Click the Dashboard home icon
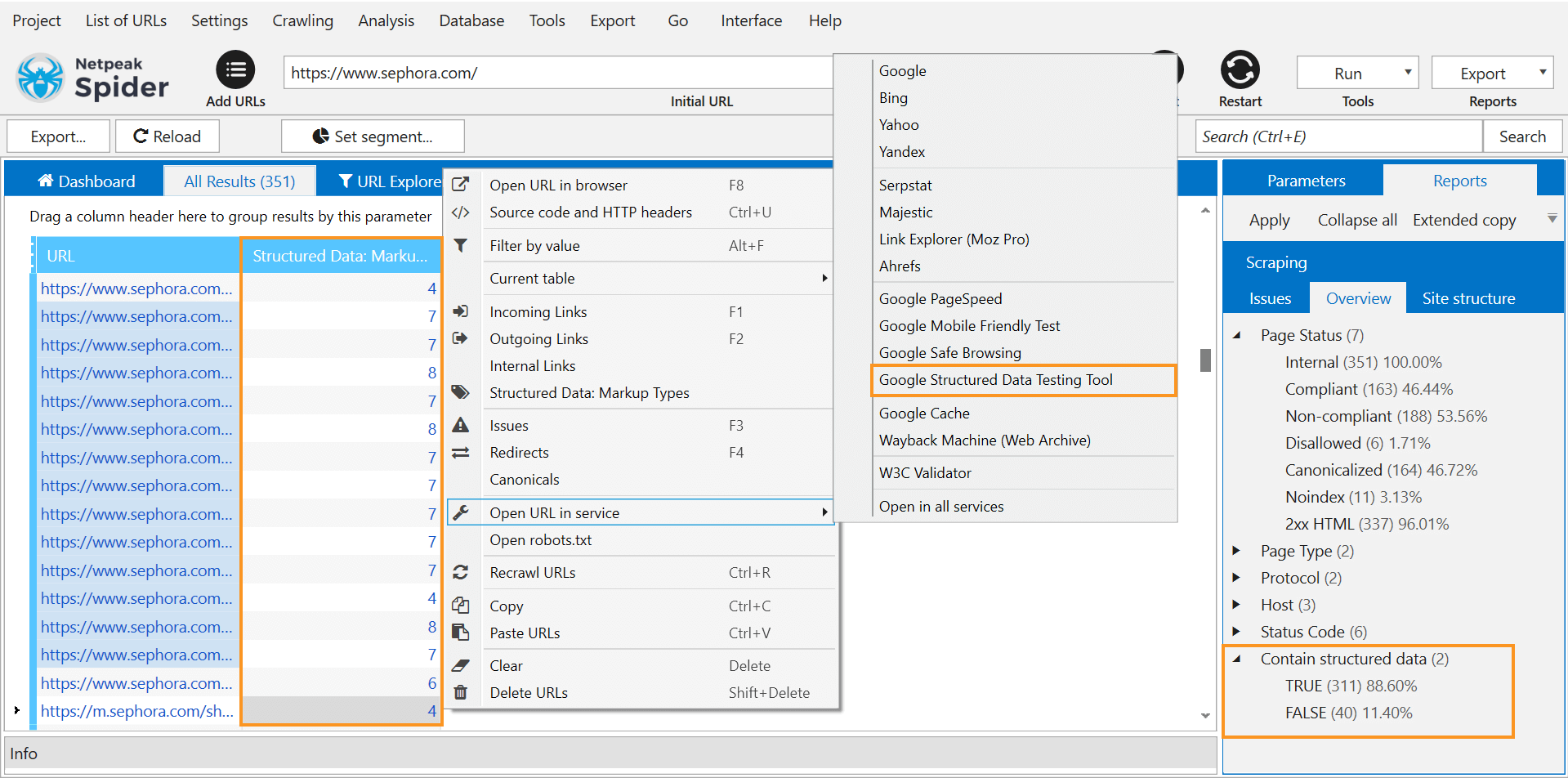This screenshot has height=778, width=1568. click(46, 181)
